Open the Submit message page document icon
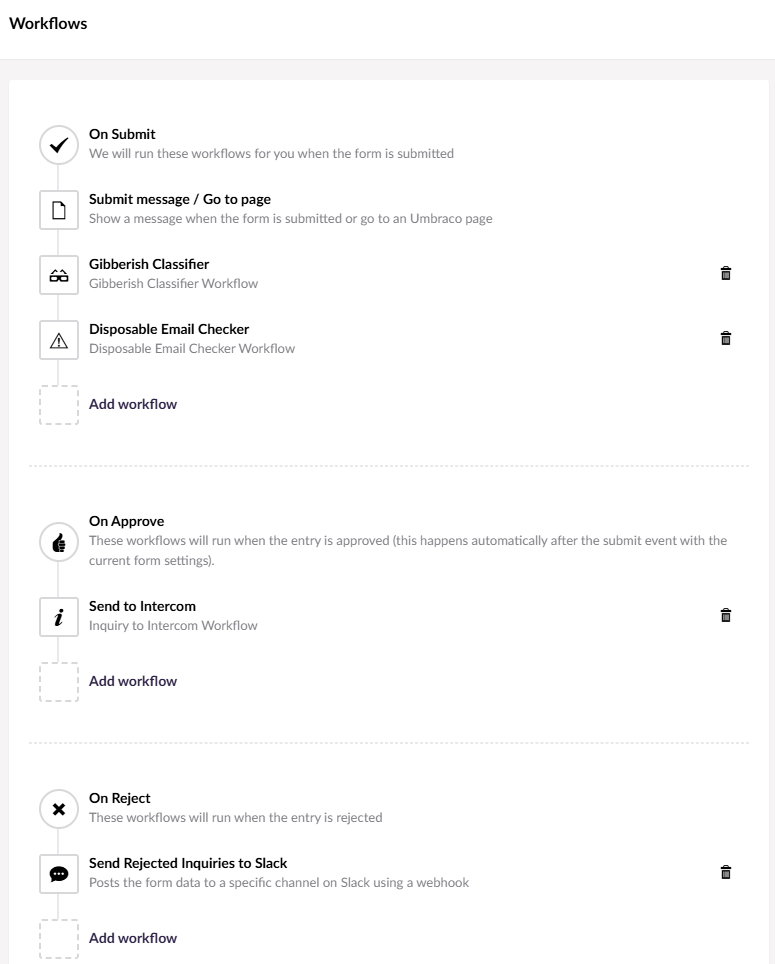 click(x=59, y=210)
